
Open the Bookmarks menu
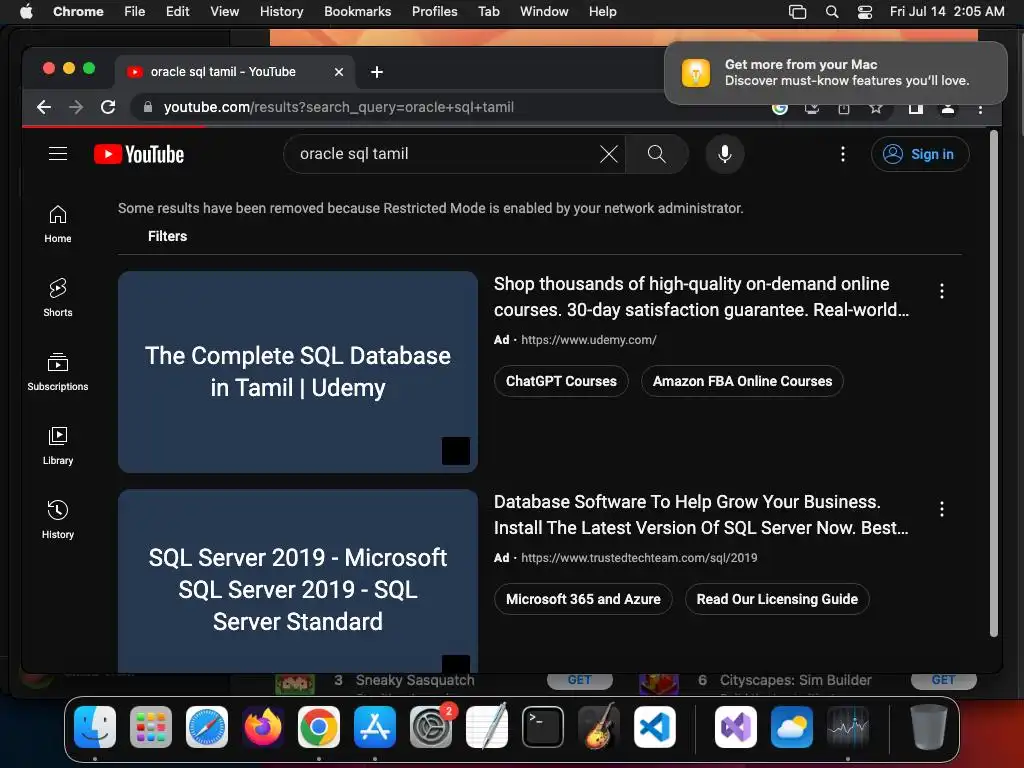(x=357, y=12)
